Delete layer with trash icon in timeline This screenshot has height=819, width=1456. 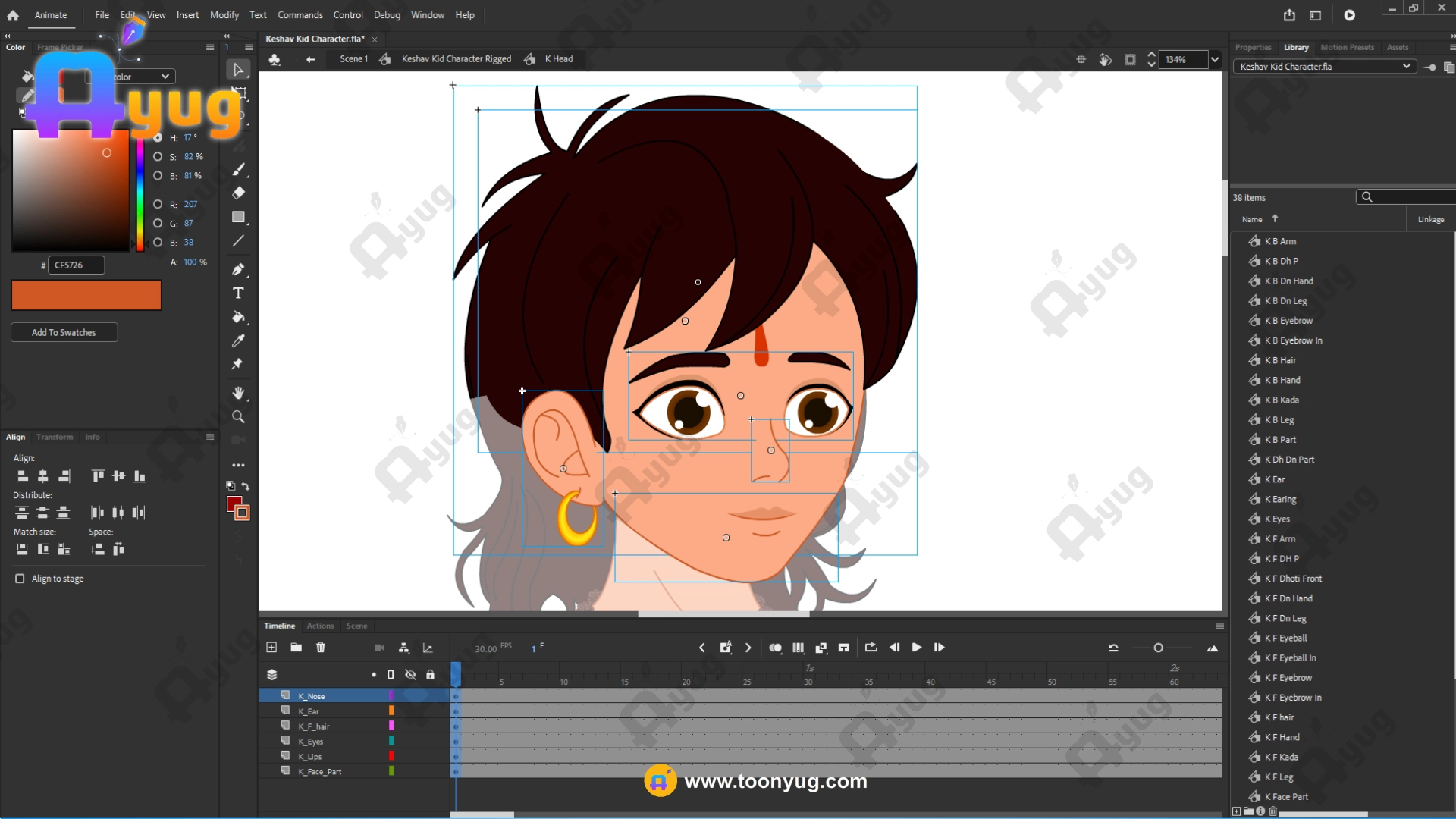[x=321, y=648]
